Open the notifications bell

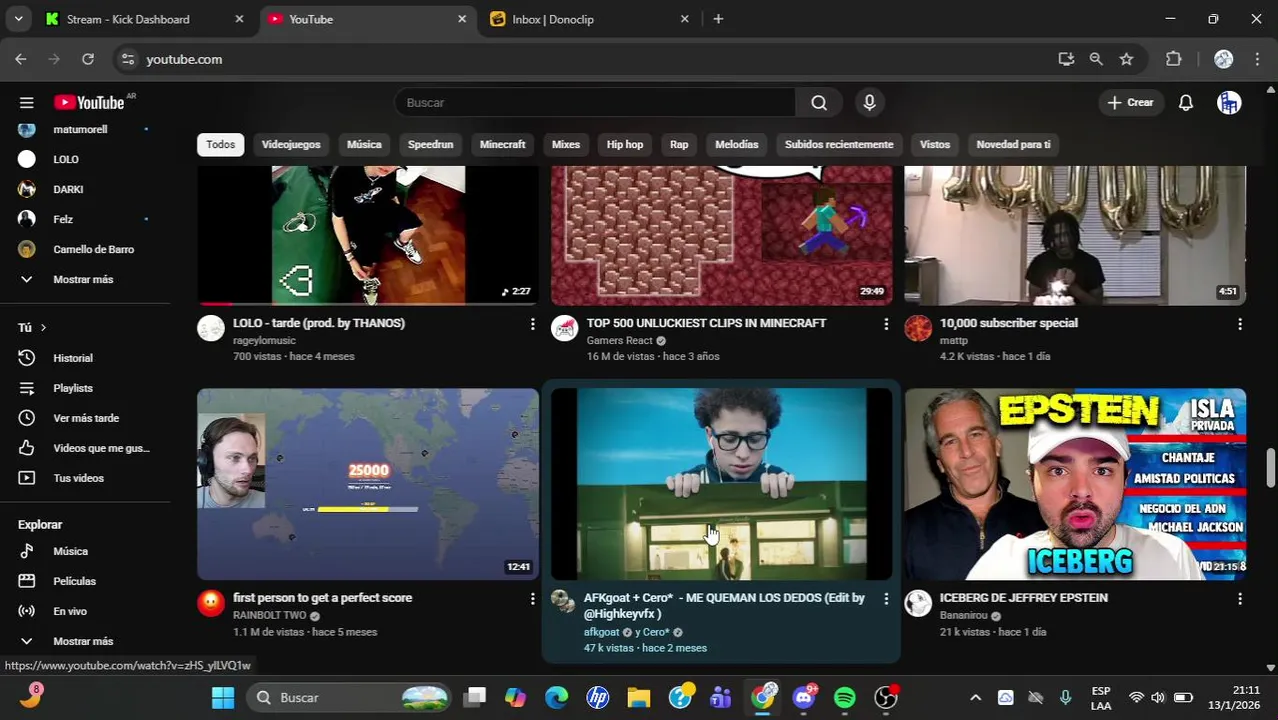[1186, 102]
